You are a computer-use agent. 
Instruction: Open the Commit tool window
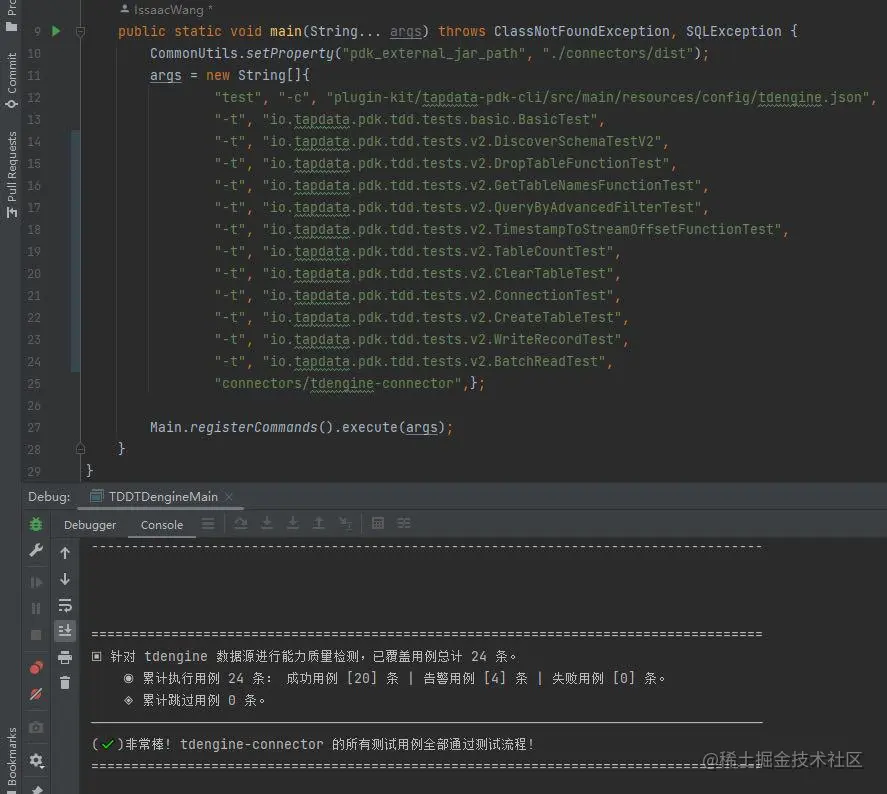[12, 80]
